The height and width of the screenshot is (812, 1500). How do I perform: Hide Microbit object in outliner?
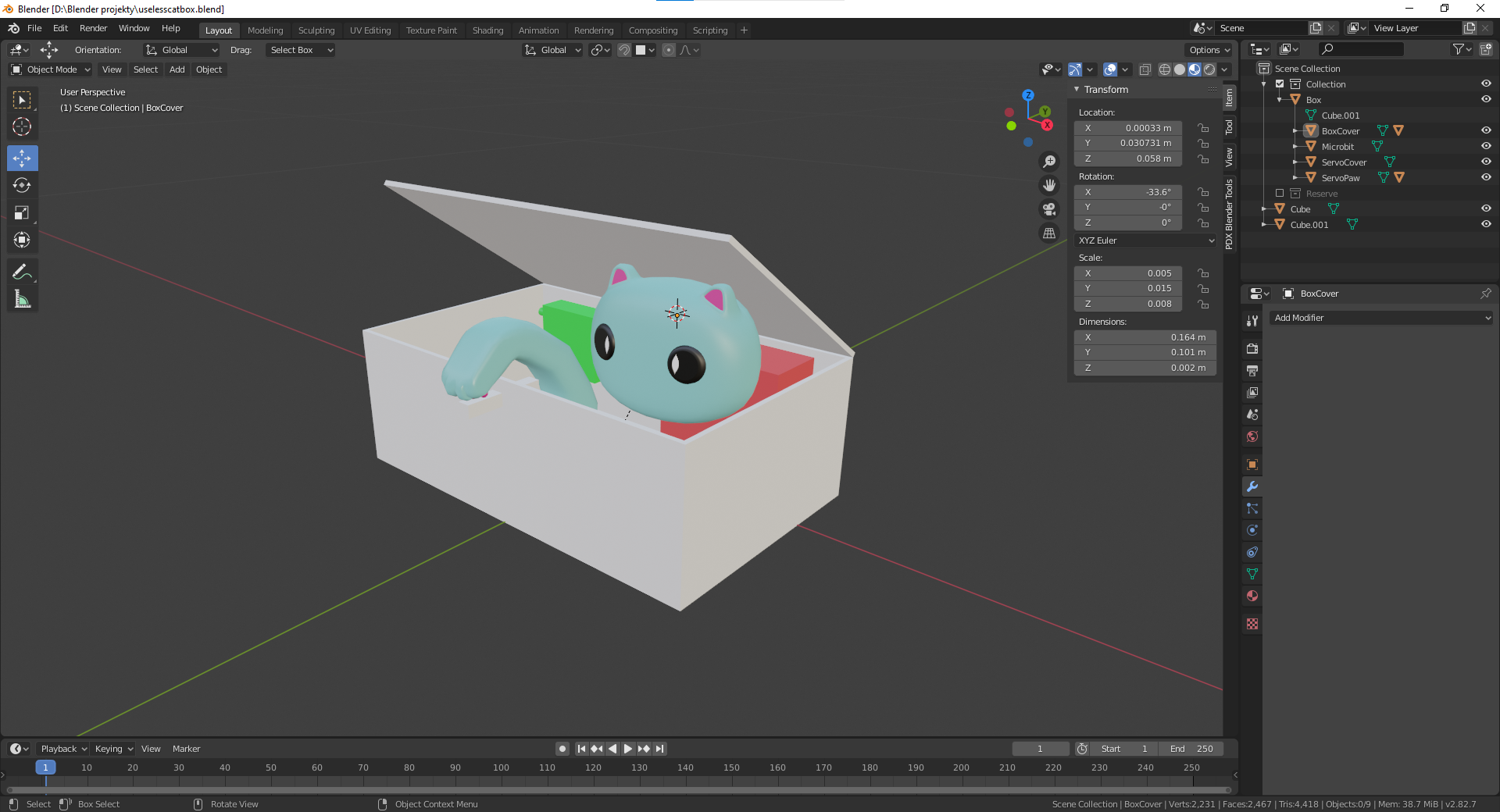click(x=1486, y=146)
